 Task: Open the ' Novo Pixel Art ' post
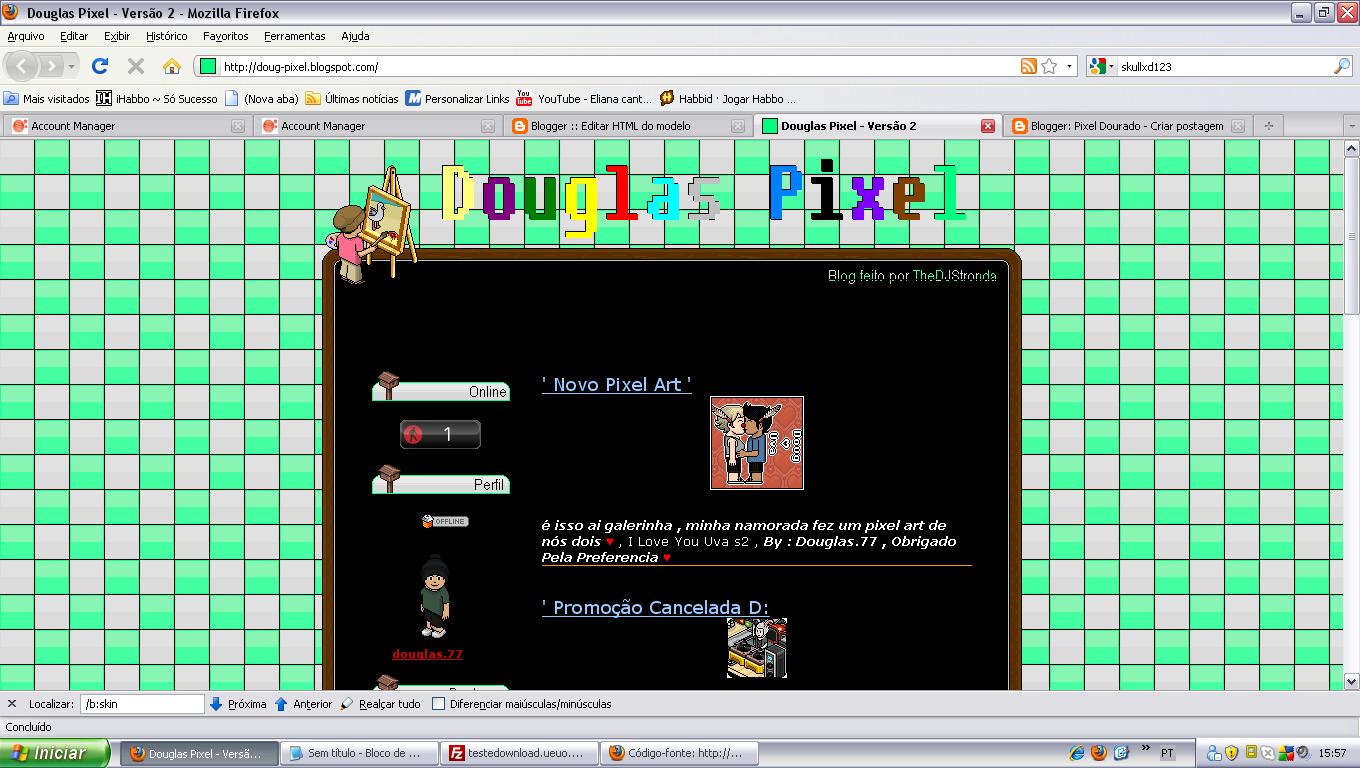click(616, 385)
